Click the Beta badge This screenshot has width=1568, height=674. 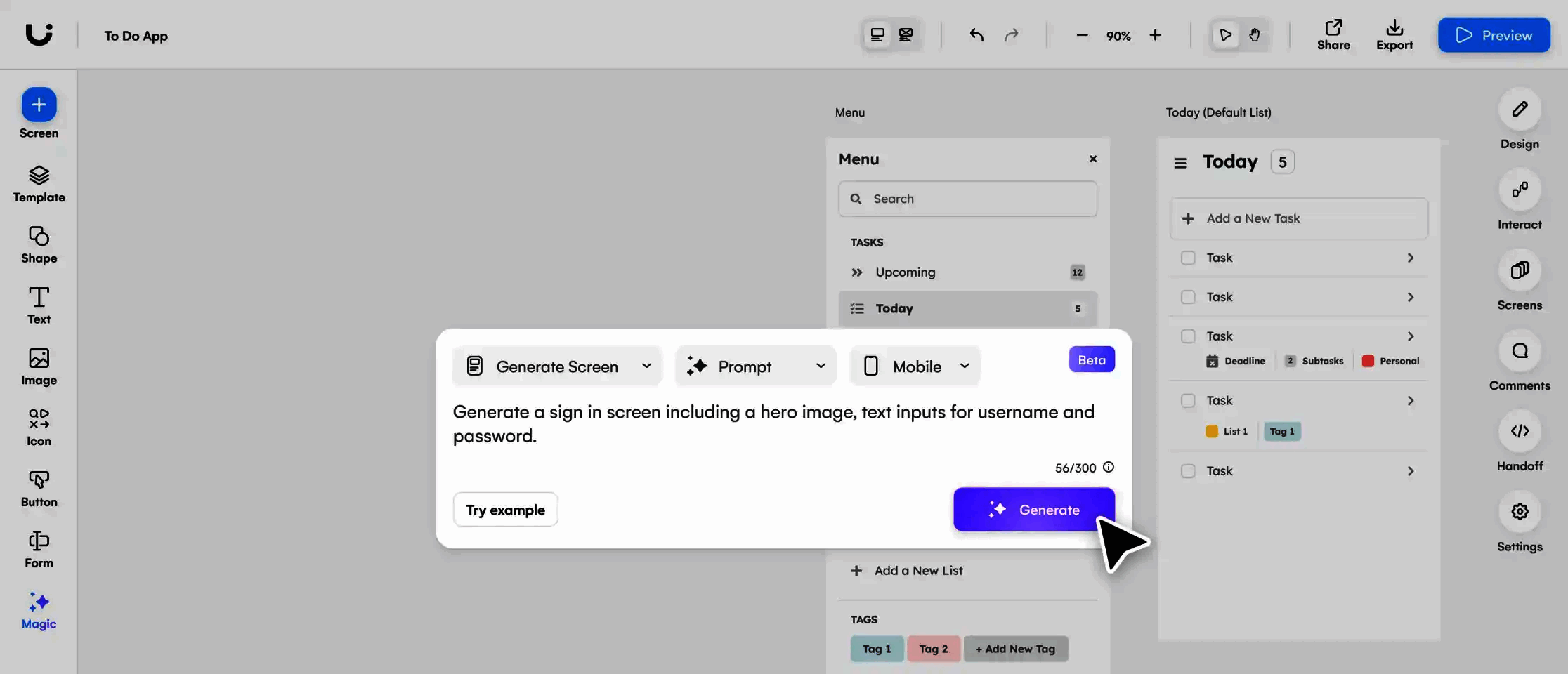click(x=1092, y=360)
